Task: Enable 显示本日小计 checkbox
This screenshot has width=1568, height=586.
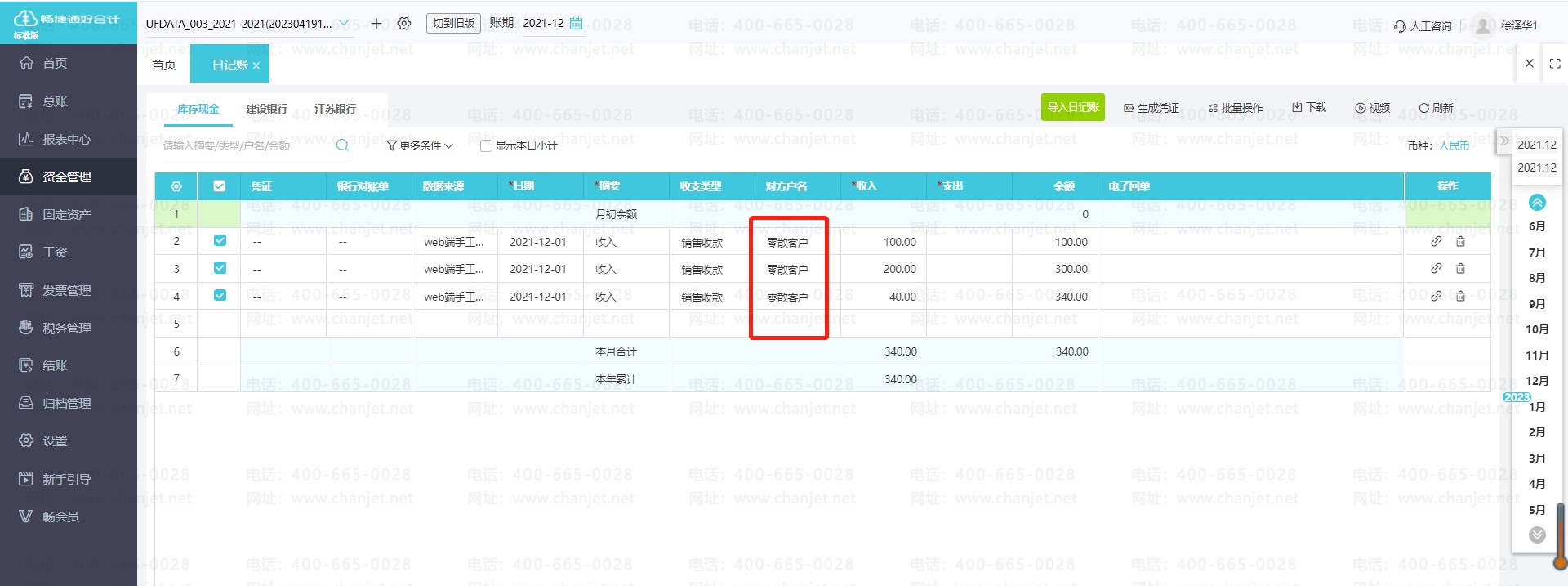Action: pos(486,146)
